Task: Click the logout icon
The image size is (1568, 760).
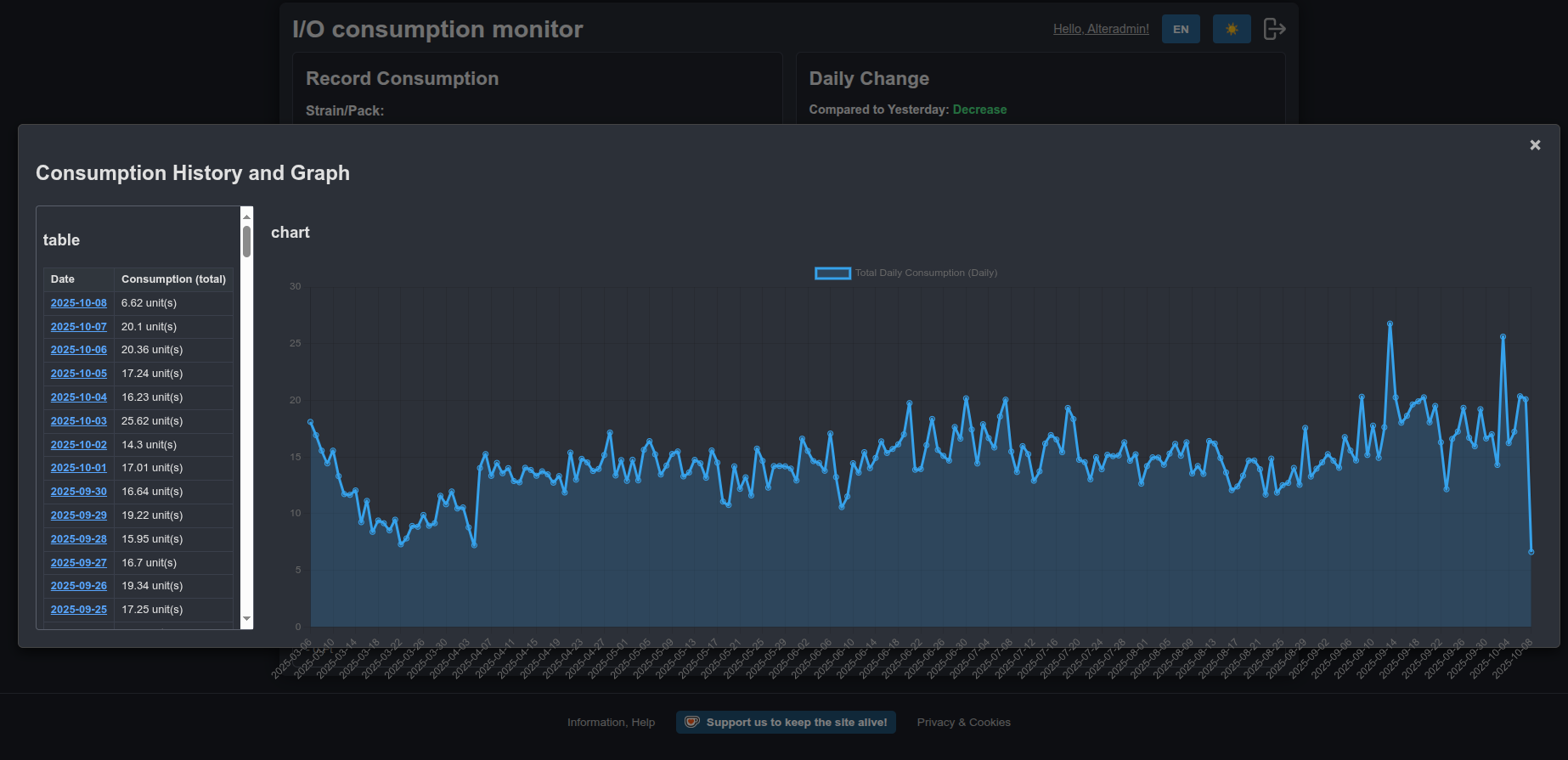Action: (1274, 29)
